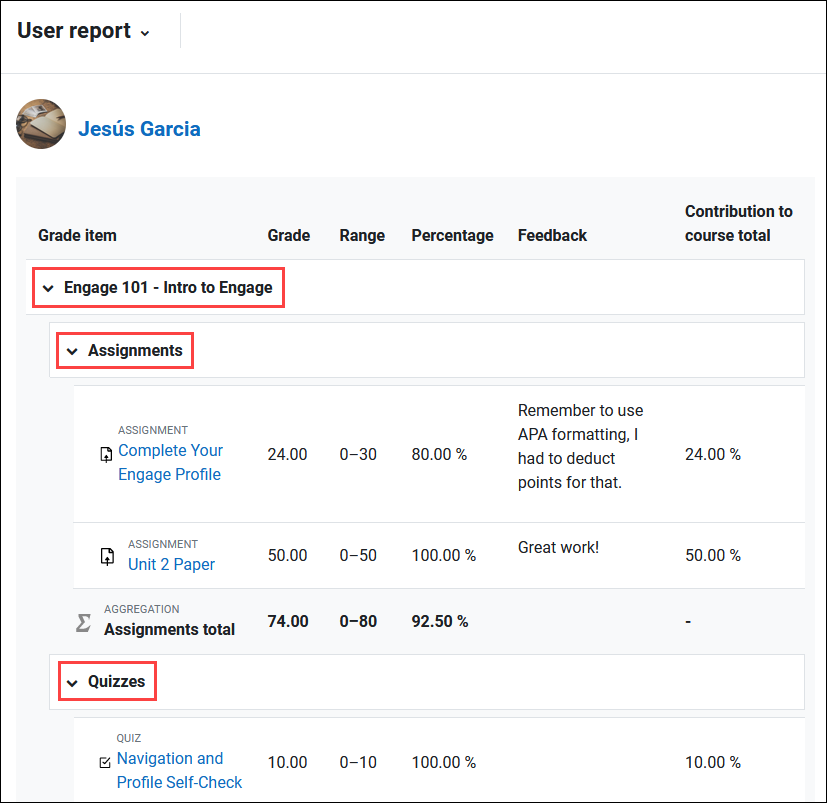This screenshot has height=803, width=827.
Task: Click the assignment icon next to Unit 2 Paper
Action: tap(106, 556)
